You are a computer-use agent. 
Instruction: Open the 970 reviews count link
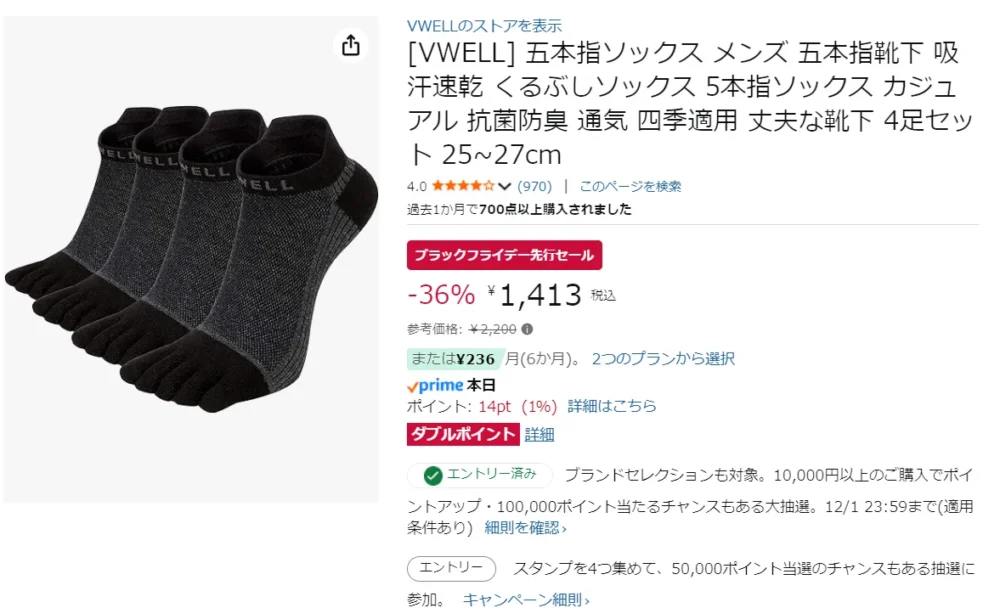point(534,186)
